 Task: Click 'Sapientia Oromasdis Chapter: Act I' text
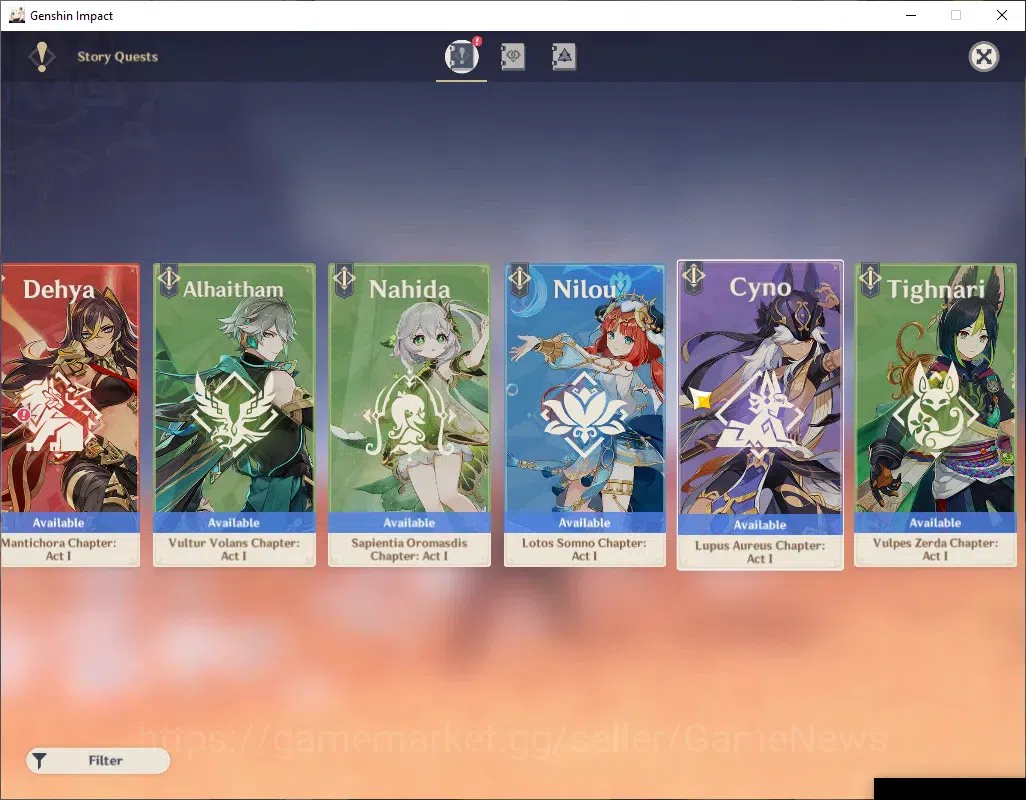coord(409,549)
